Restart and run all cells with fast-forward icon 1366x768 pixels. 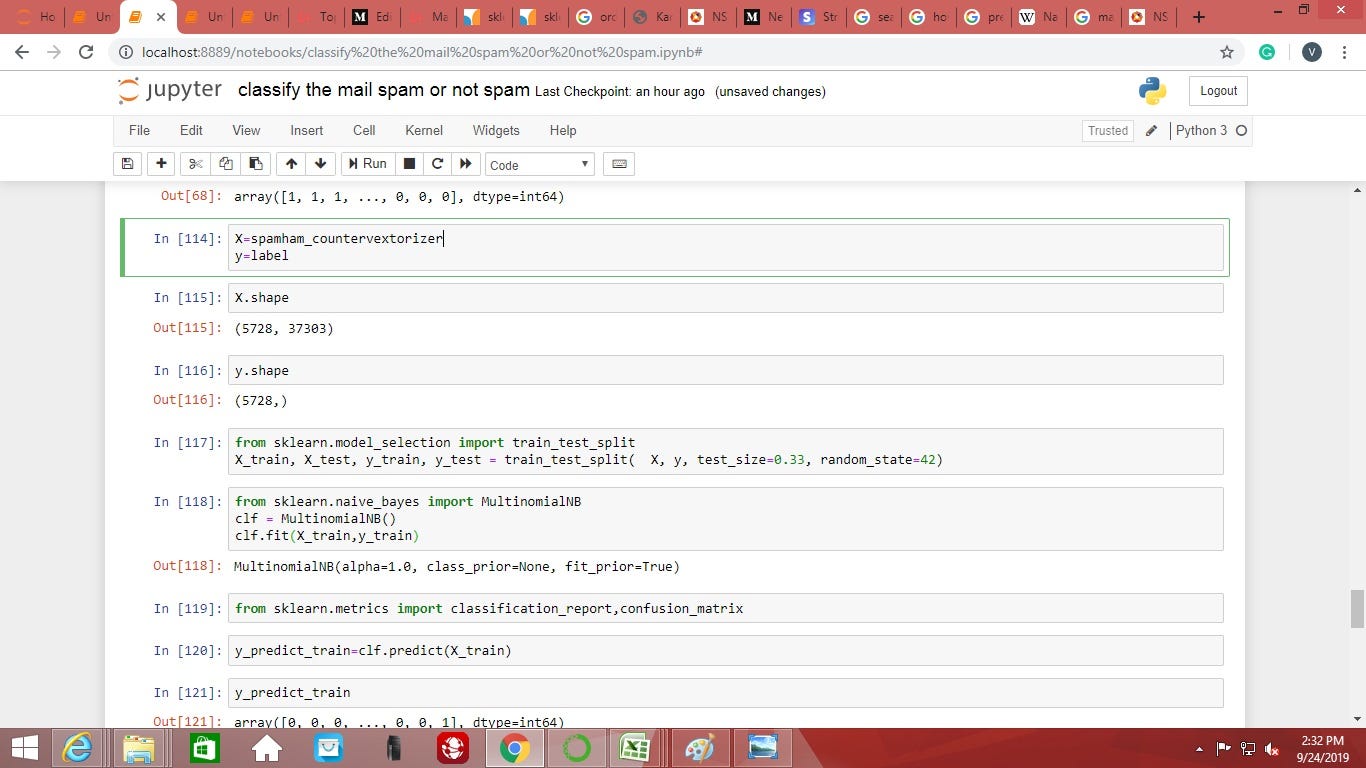point(466,163)
